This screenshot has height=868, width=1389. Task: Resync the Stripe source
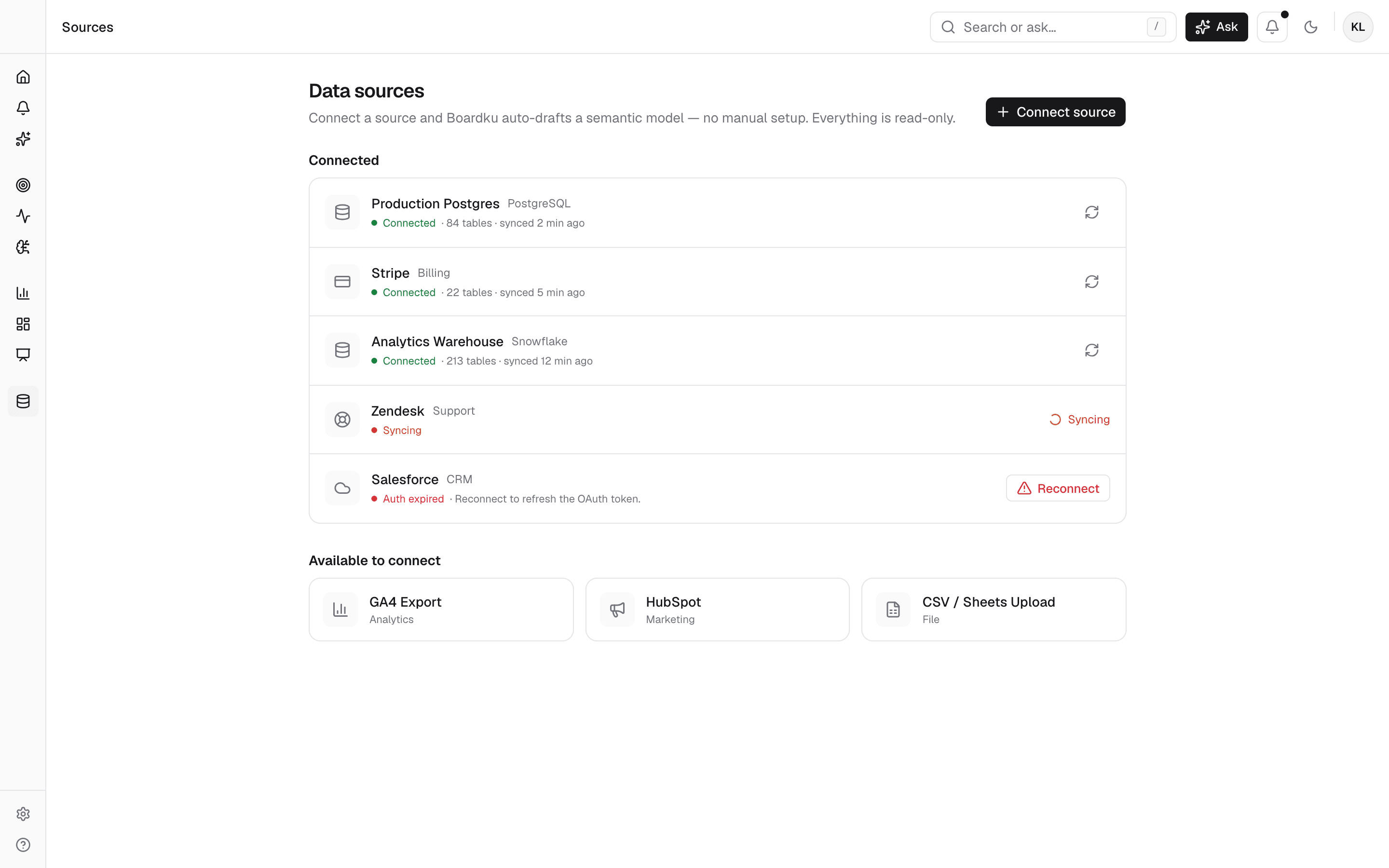(1092, 282)
